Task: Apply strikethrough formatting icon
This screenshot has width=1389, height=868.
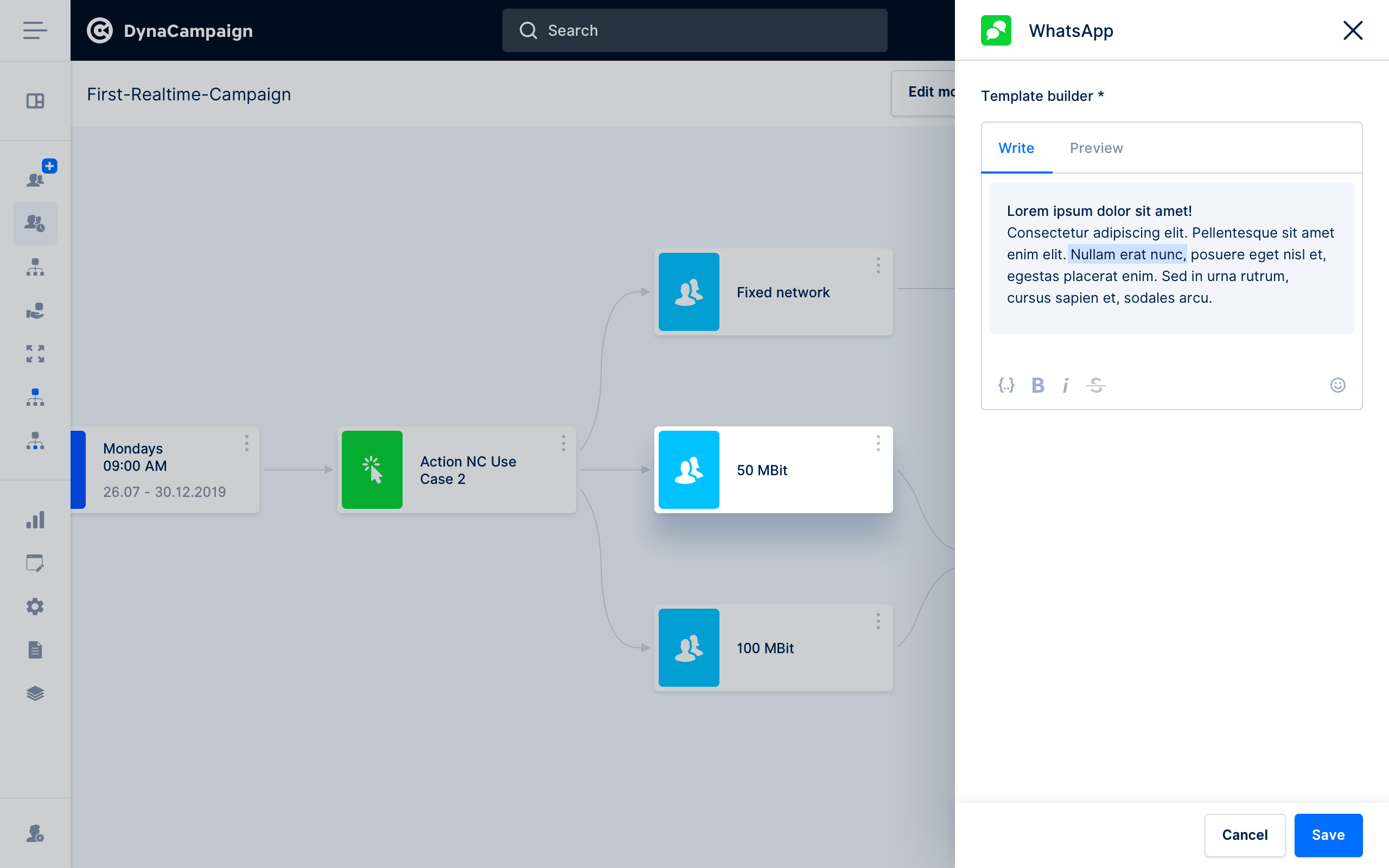Action: (1095, 385)
